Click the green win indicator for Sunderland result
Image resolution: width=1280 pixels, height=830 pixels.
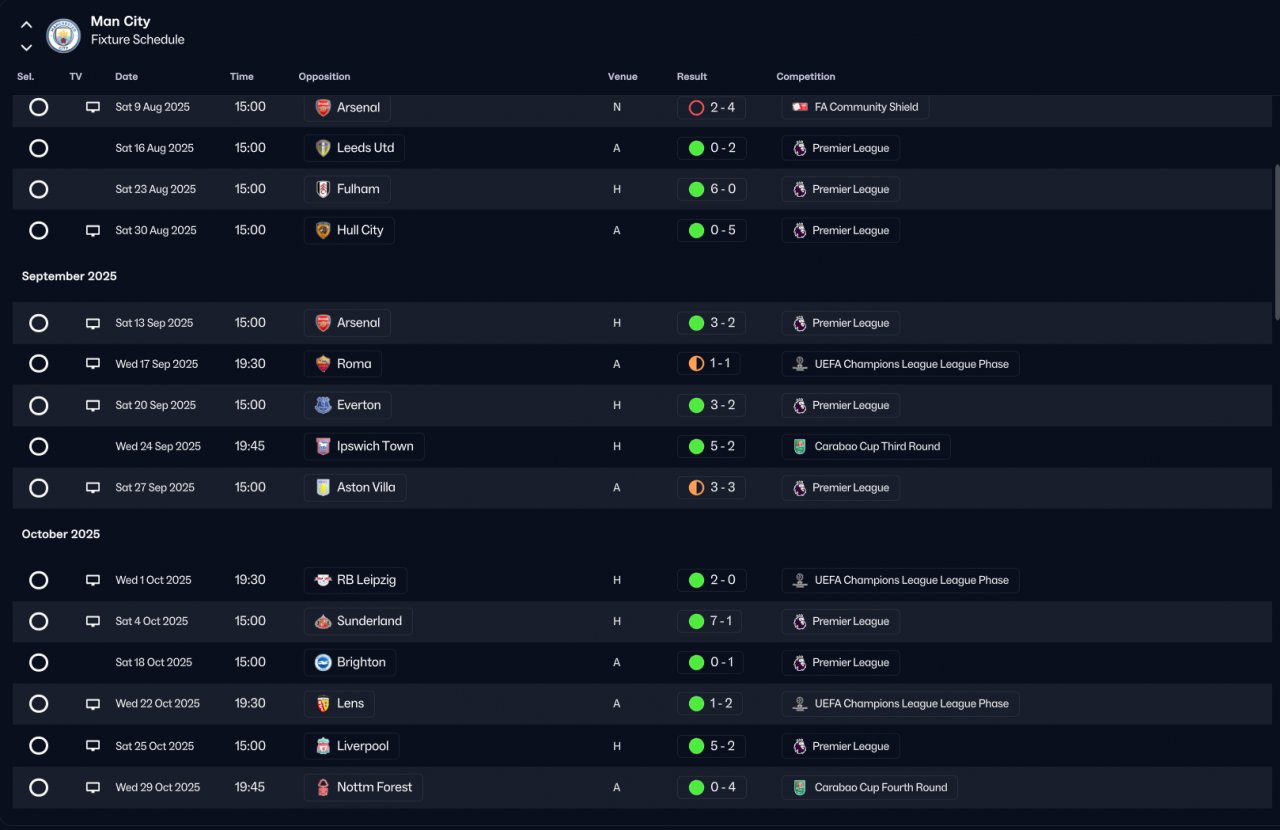click(x=696, y=622)
